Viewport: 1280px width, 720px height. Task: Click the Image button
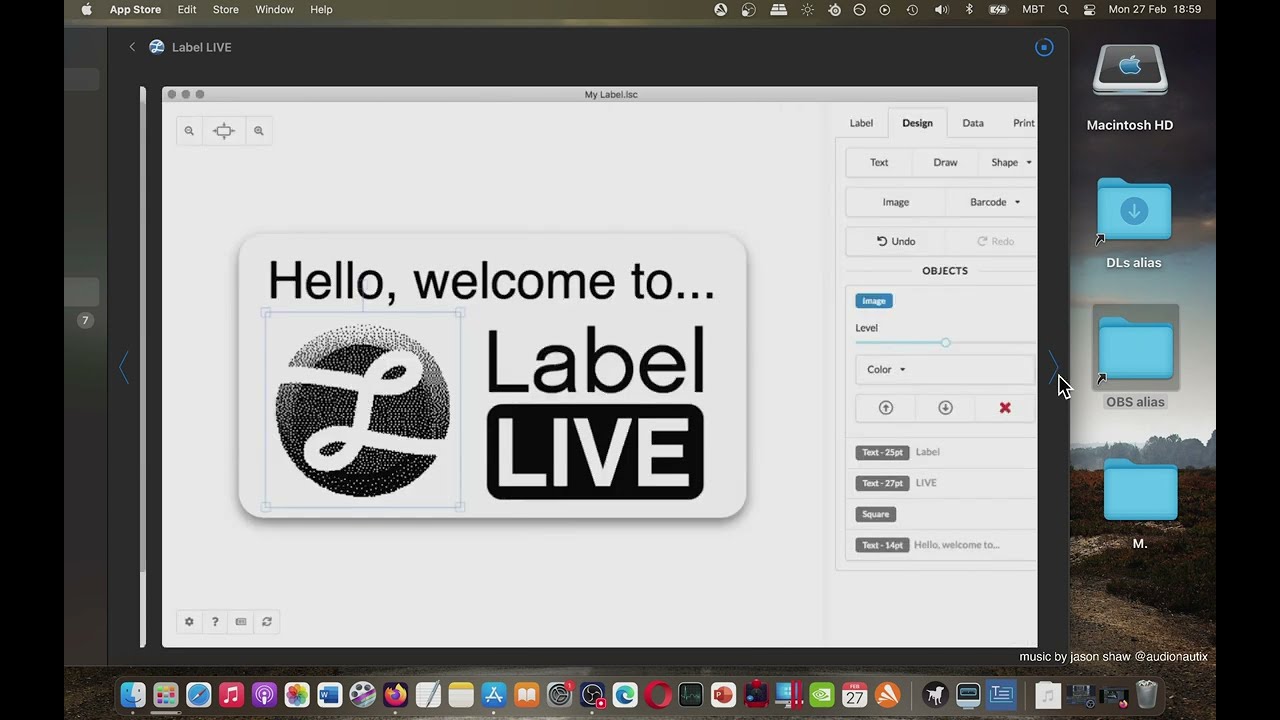896,202
